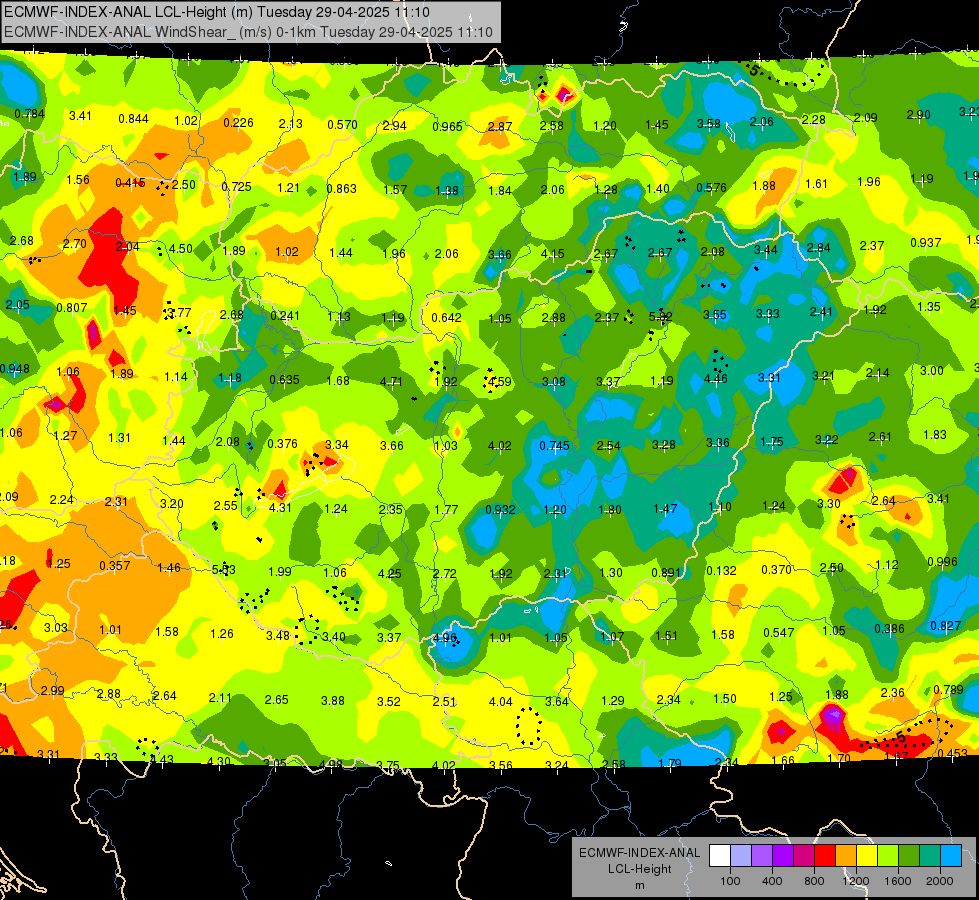
Task: Click the wind shear value 0.376
Action: pos(282,443)
